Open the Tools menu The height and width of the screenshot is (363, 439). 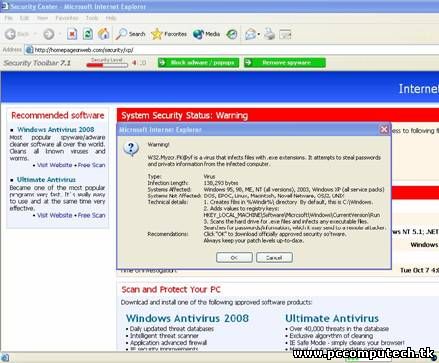tap(92, 18)
